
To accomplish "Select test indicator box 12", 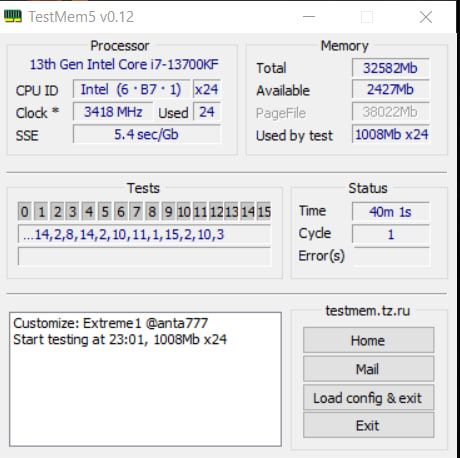I will coord(216,211).
